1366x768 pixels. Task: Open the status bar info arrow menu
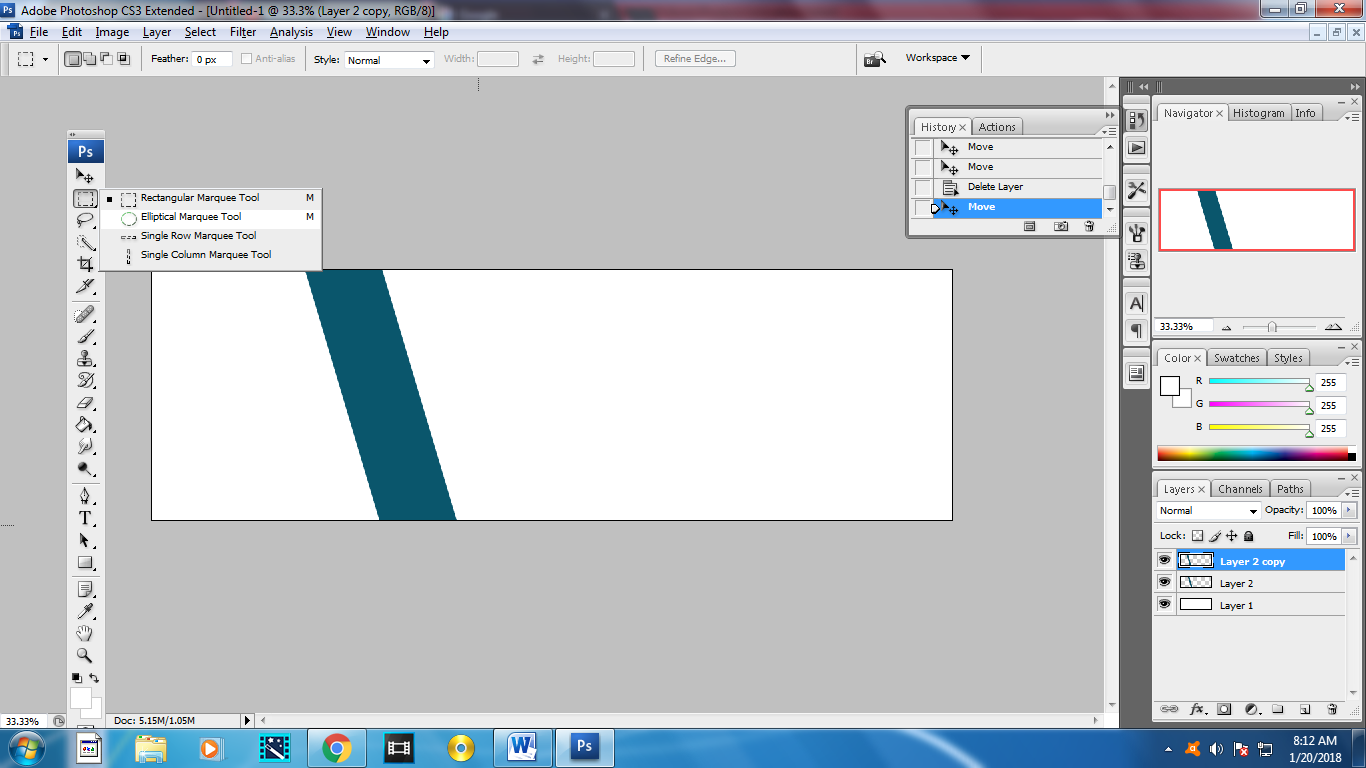point(248,720)
